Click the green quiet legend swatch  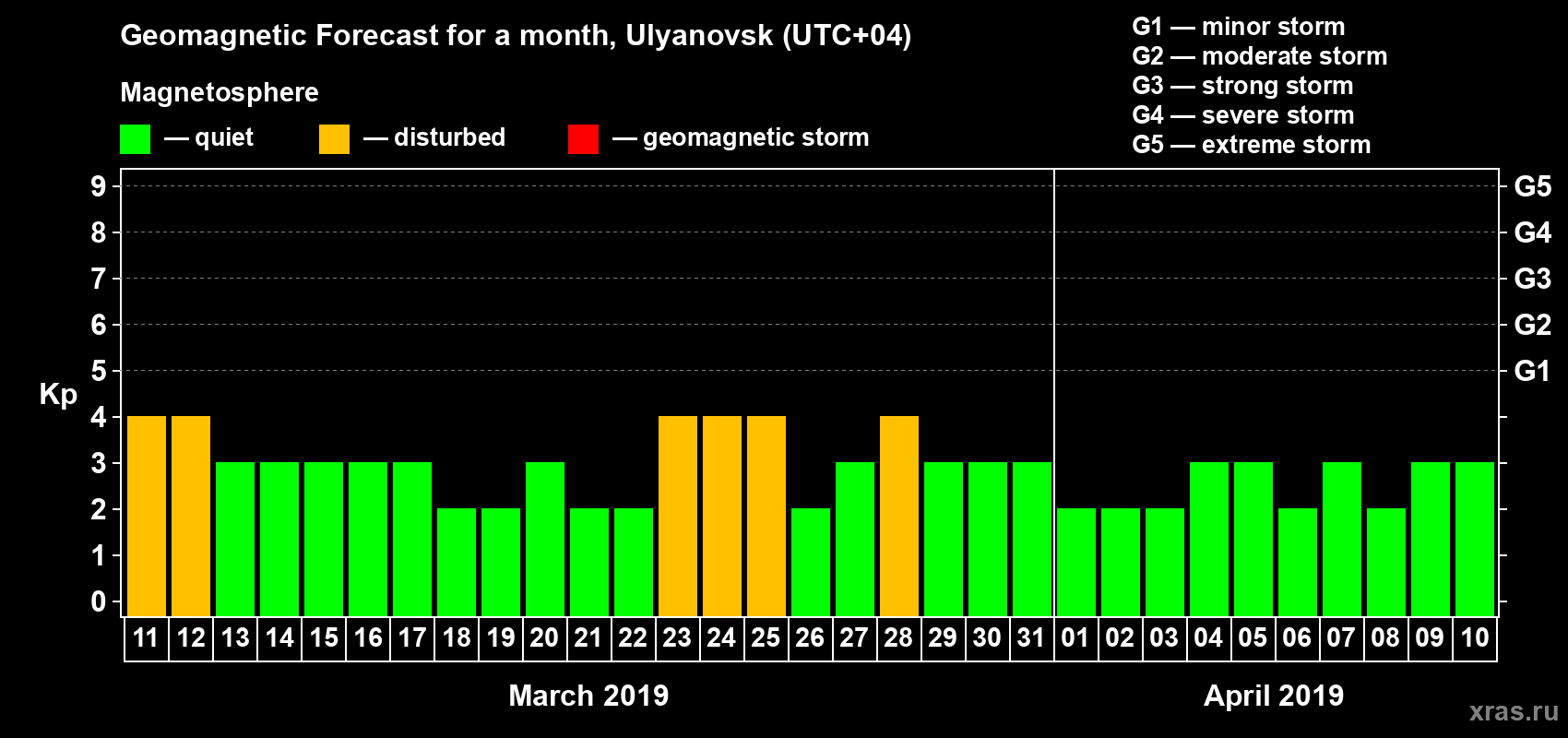[x=136, y=139]
